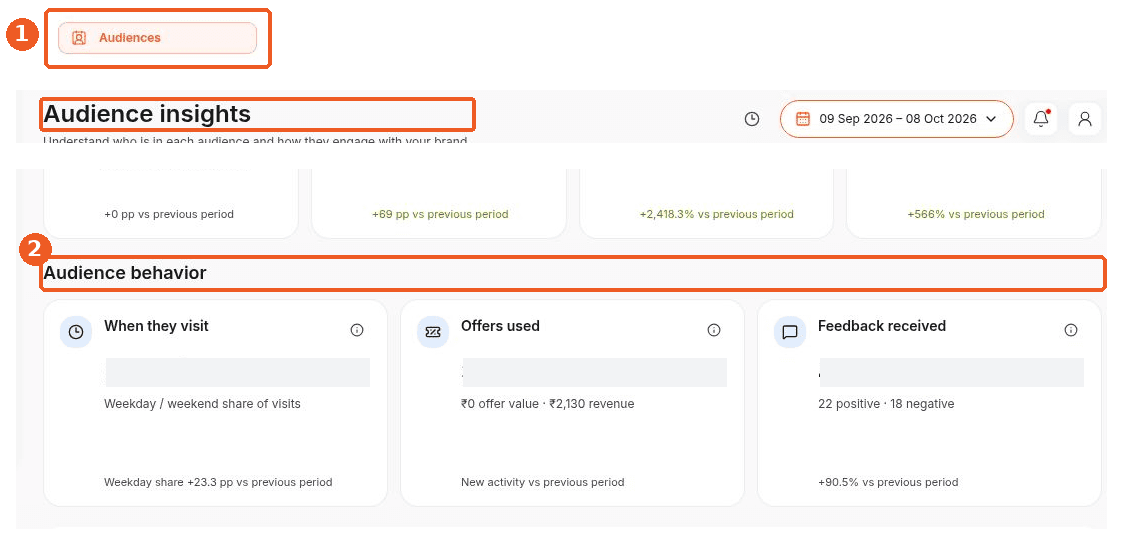
Task: Open the user profile icon
Action: pos(1084,119)
